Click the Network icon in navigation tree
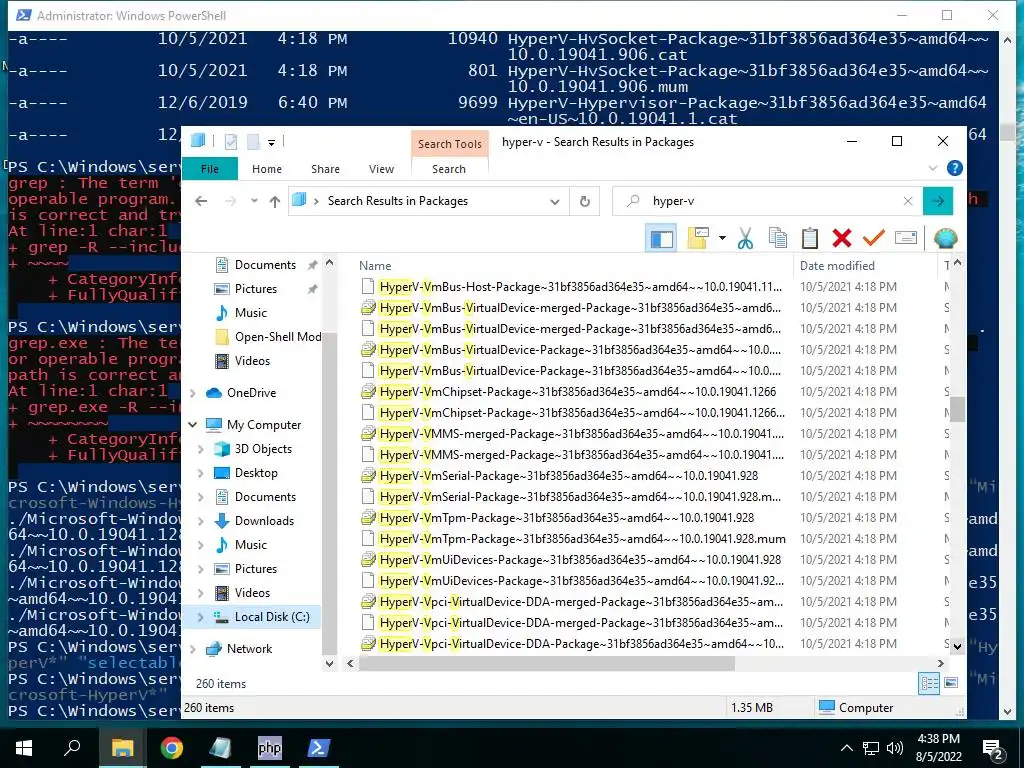 coord(214,648)
